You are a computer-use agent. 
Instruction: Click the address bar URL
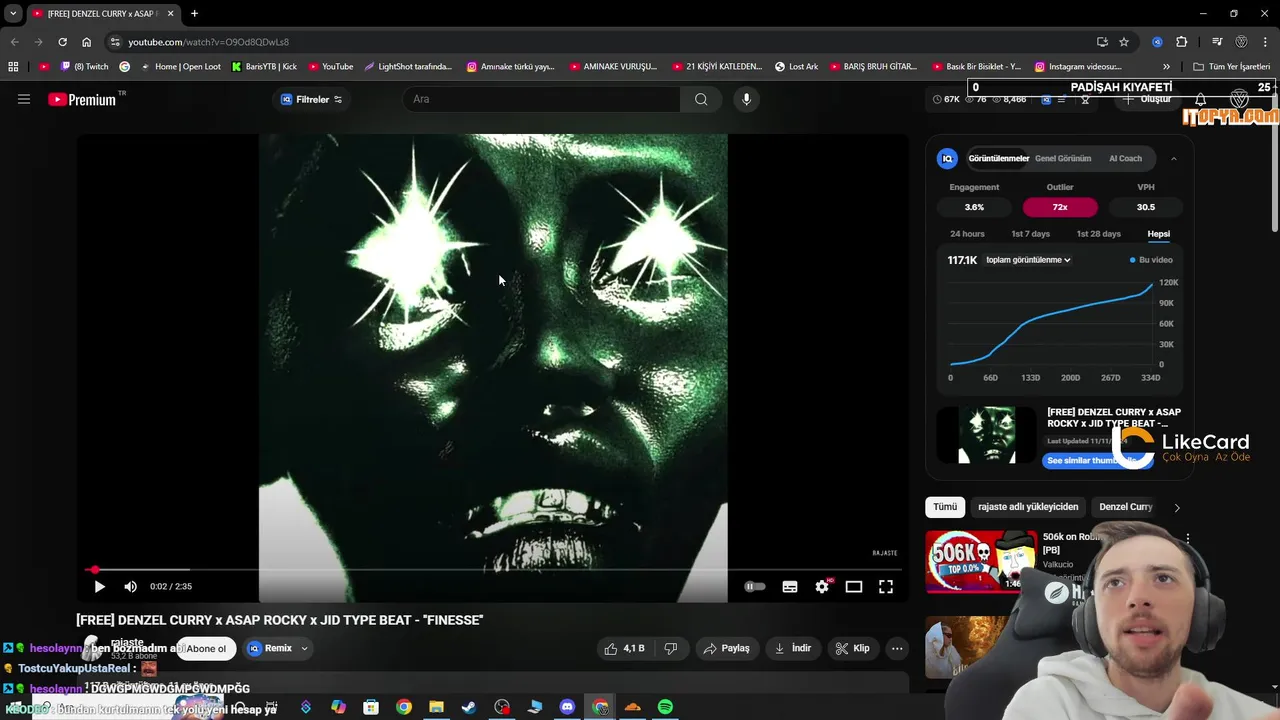point(208,42)
